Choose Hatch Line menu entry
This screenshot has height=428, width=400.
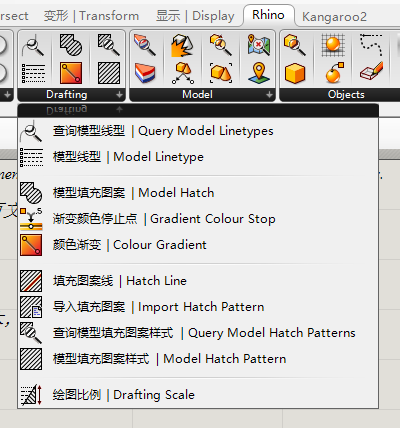point(198,281)
